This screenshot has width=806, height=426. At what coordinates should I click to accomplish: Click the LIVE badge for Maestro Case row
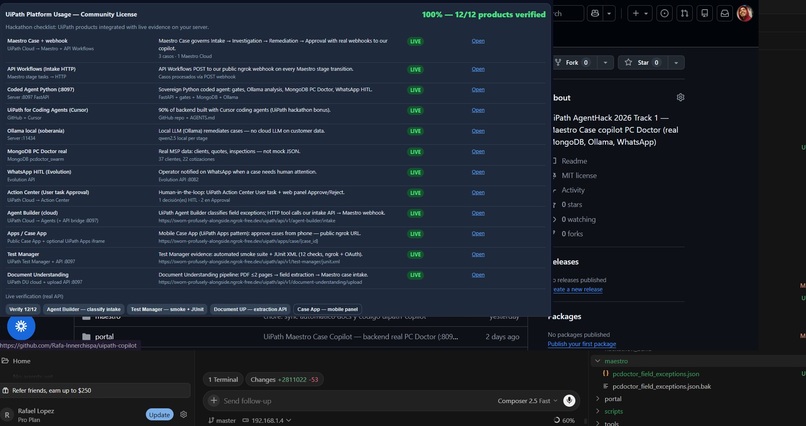415,41
